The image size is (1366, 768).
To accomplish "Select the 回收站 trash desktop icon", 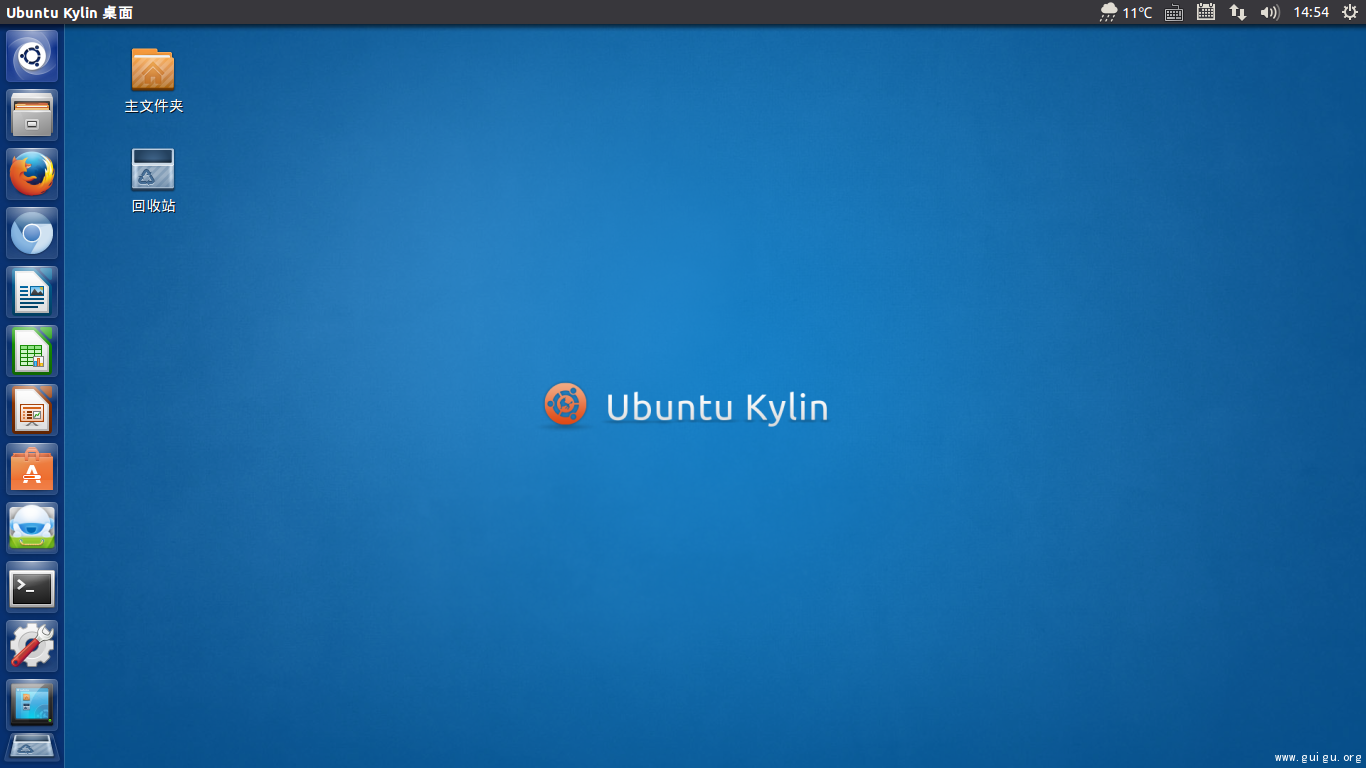I will pyautogui.click(x=153, y=180).
